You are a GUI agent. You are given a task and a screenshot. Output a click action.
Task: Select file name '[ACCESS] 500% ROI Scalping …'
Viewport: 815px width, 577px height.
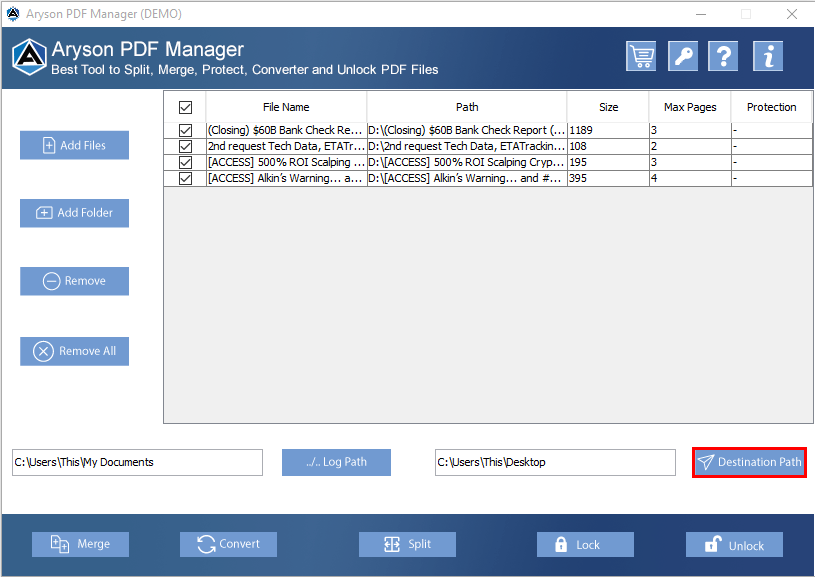(286, 162)
